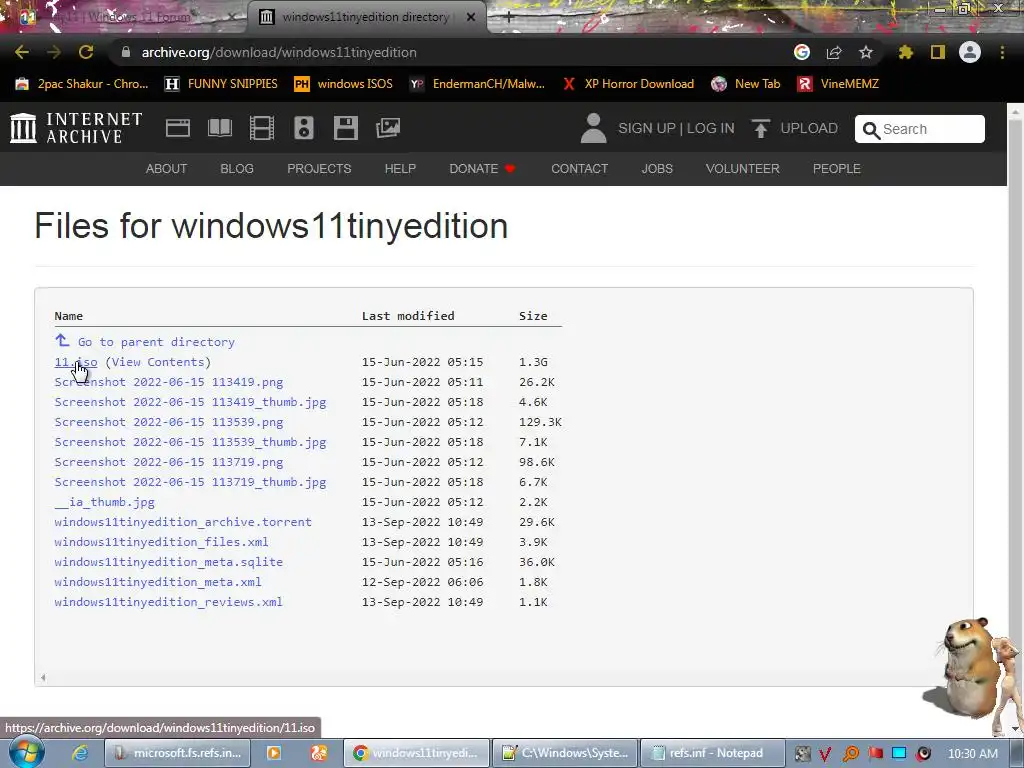Click the red flag tray icon
This screenshot has height=768, width=1024.
(876, 753)
